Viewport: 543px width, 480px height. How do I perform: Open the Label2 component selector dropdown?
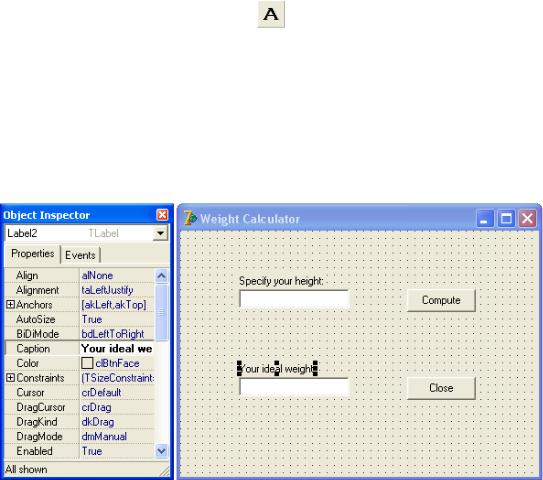click(x=160, y=233)
